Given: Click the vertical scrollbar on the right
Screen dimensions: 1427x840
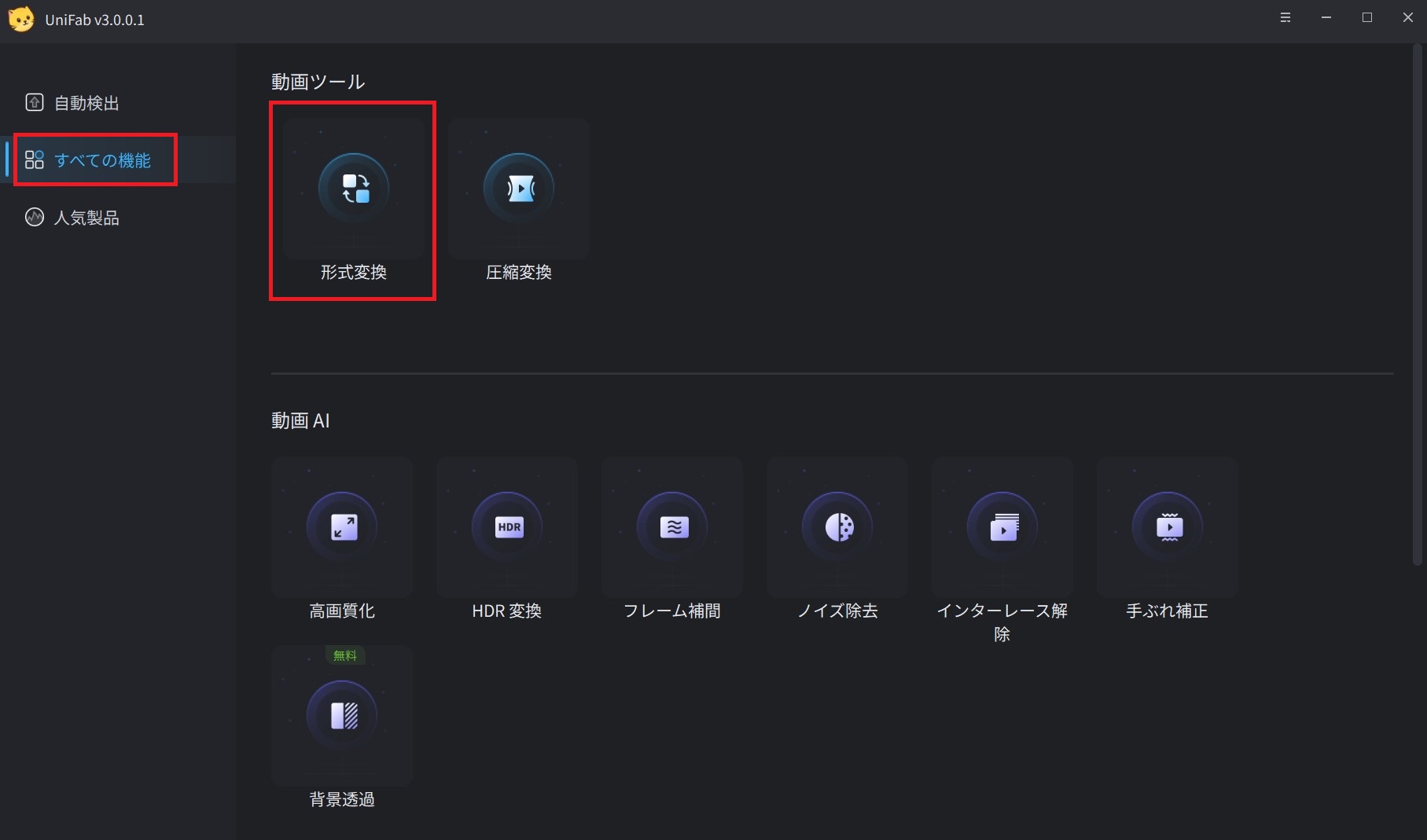Looking at the screenshot, I should pyautogui.click(x=1418, y=305).
